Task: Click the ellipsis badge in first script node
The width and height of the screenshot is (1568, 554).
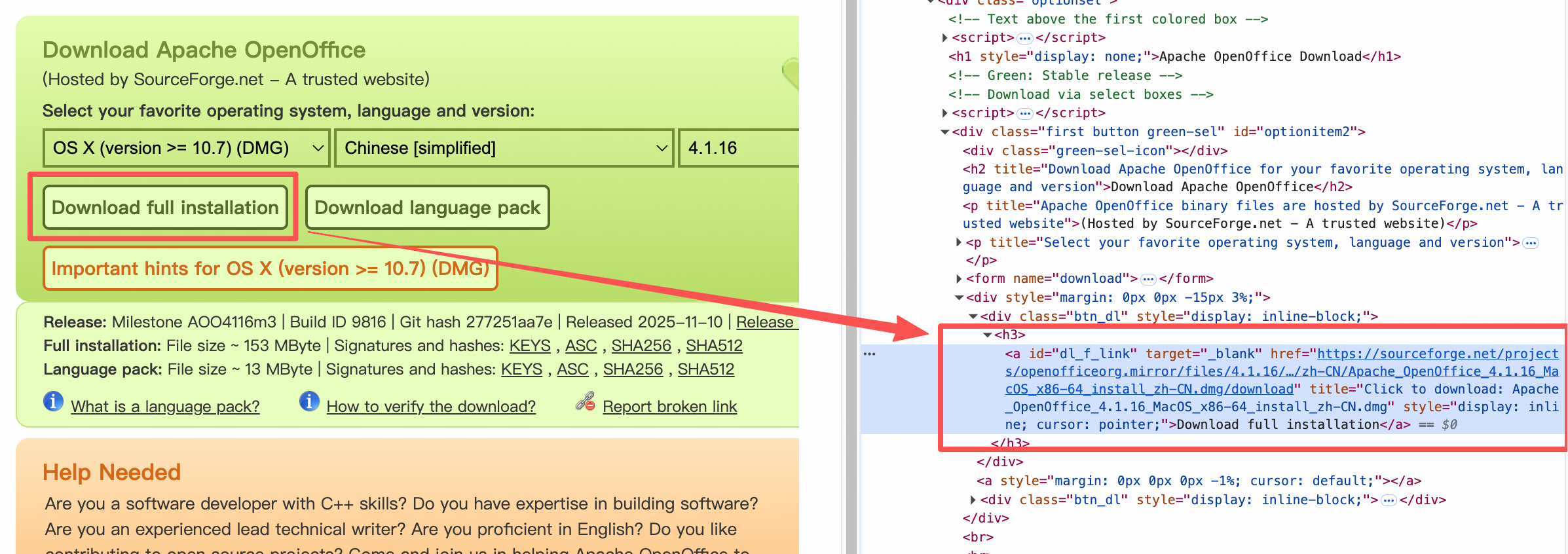Action: coord(1025,39)
